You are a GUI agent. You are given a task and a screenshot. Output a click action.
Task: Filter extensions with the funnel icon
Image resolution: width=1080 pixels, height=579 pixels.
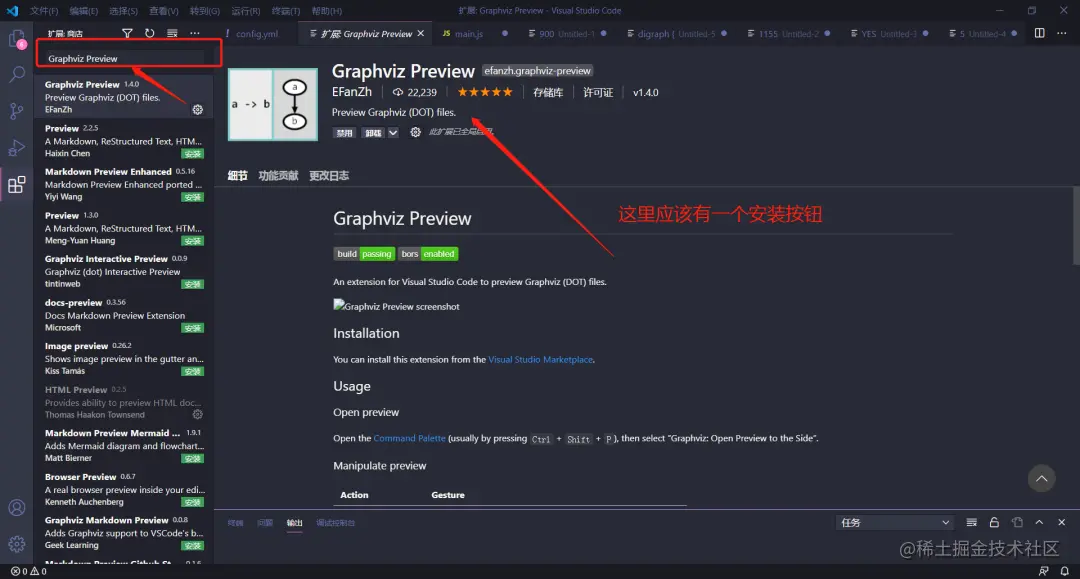point(127,33)
